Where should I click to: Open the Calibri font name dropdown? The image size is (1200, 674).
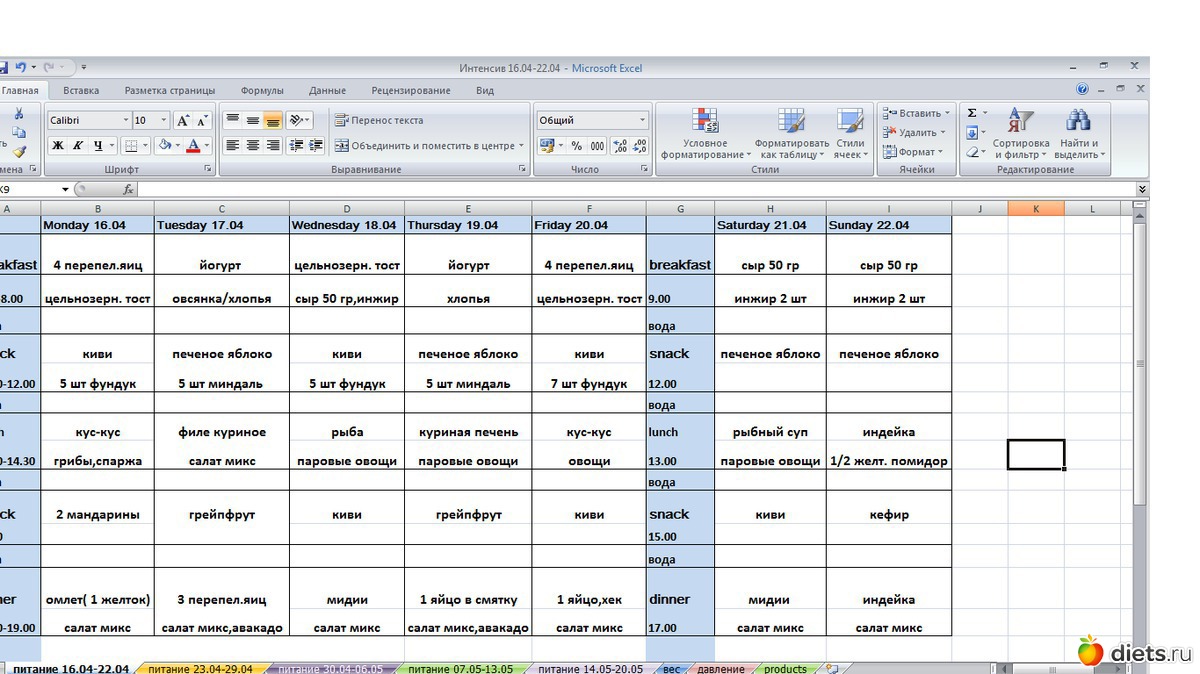[x=126, y=120]
